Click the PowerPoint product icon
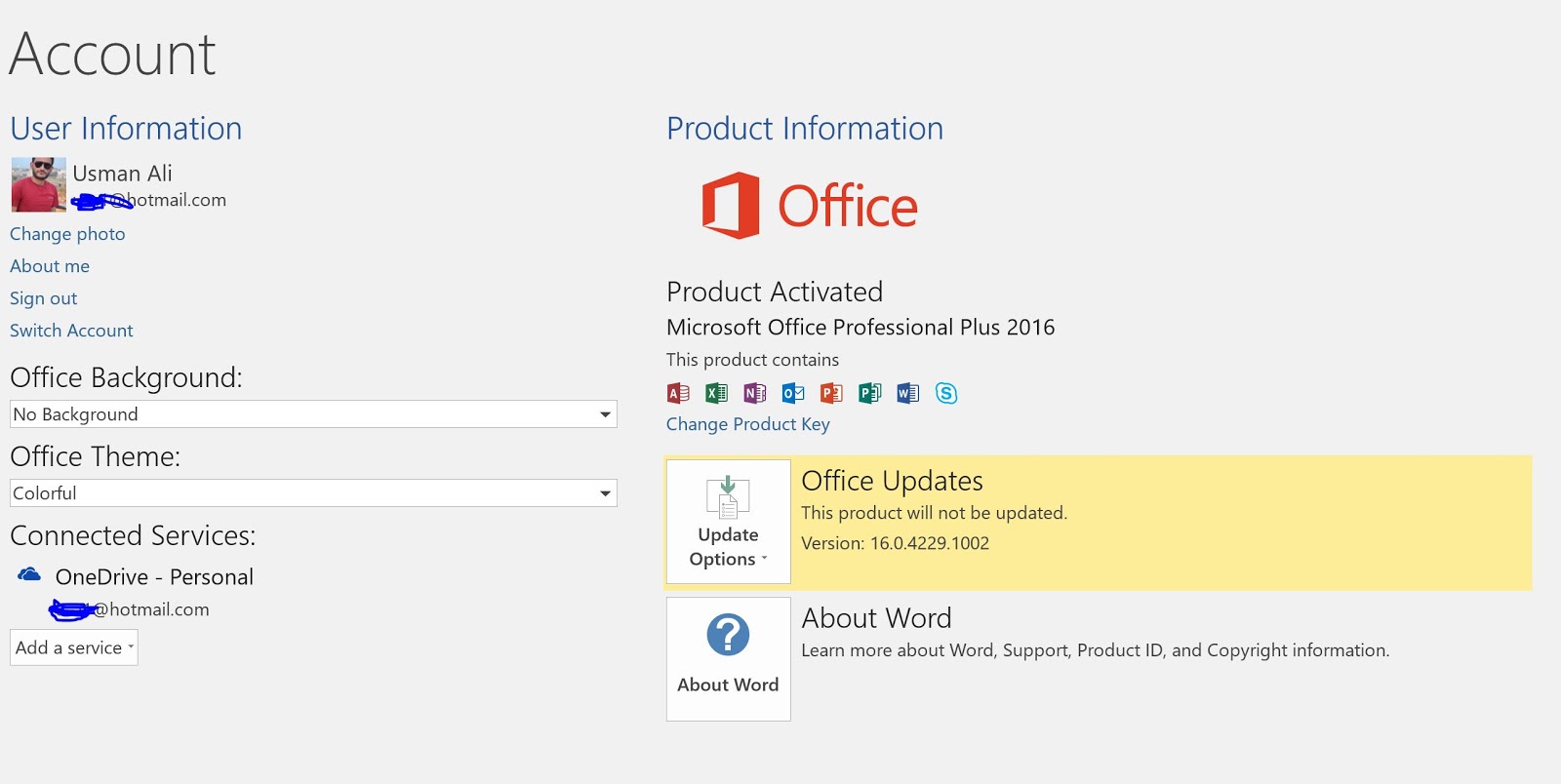The width and height of the screenshot is (1561, 784). 831,393
